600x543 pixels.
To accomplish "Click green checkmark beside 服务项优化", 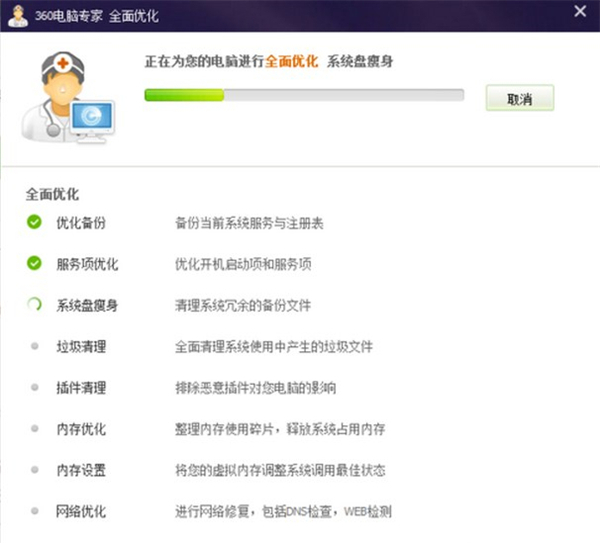I will (34, 264).
